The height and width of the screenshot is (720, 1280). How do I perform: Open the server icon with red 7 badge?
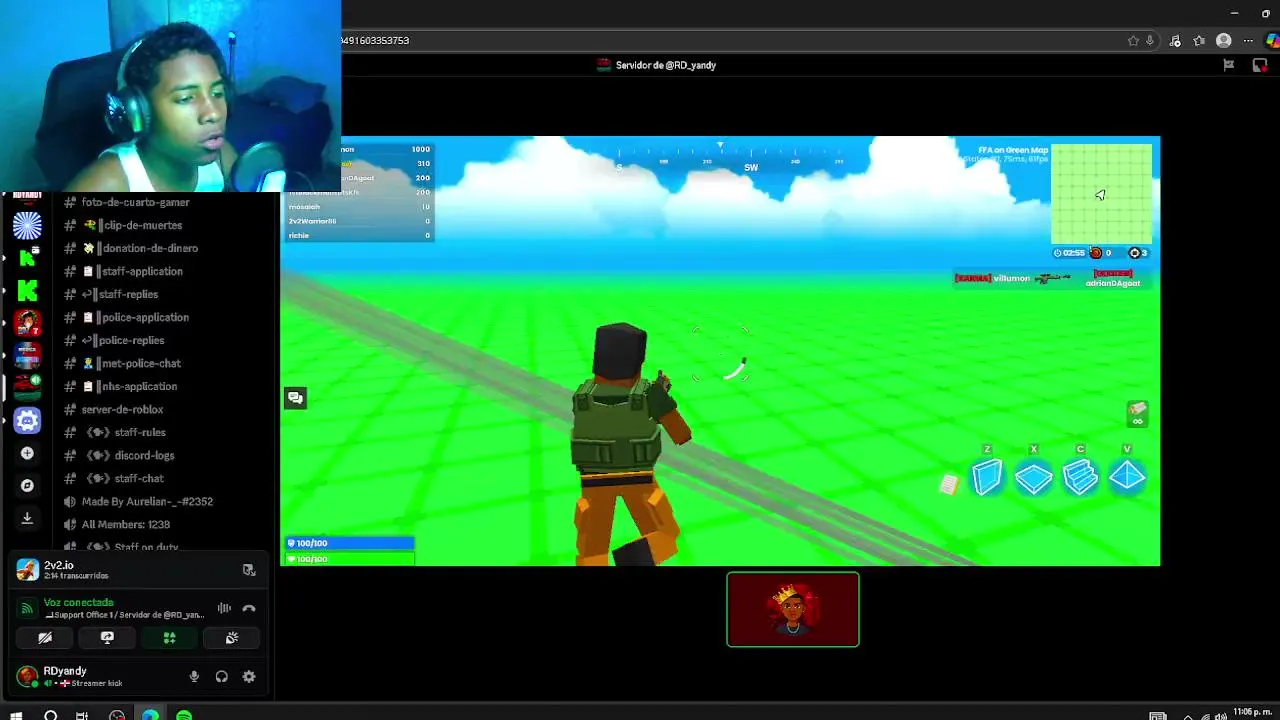[x=27, y=322]
